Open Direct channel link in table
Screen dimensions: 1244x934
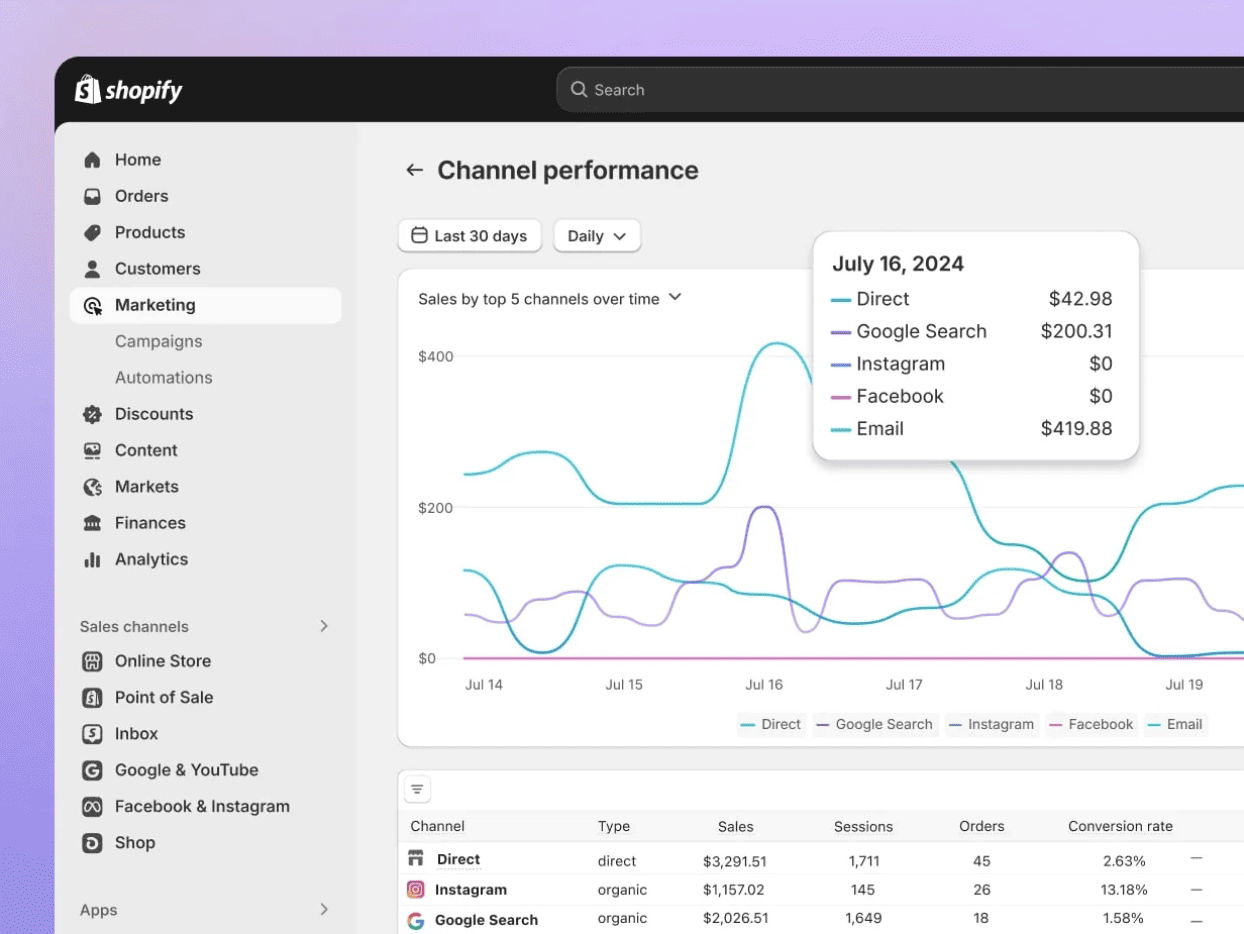458,859
